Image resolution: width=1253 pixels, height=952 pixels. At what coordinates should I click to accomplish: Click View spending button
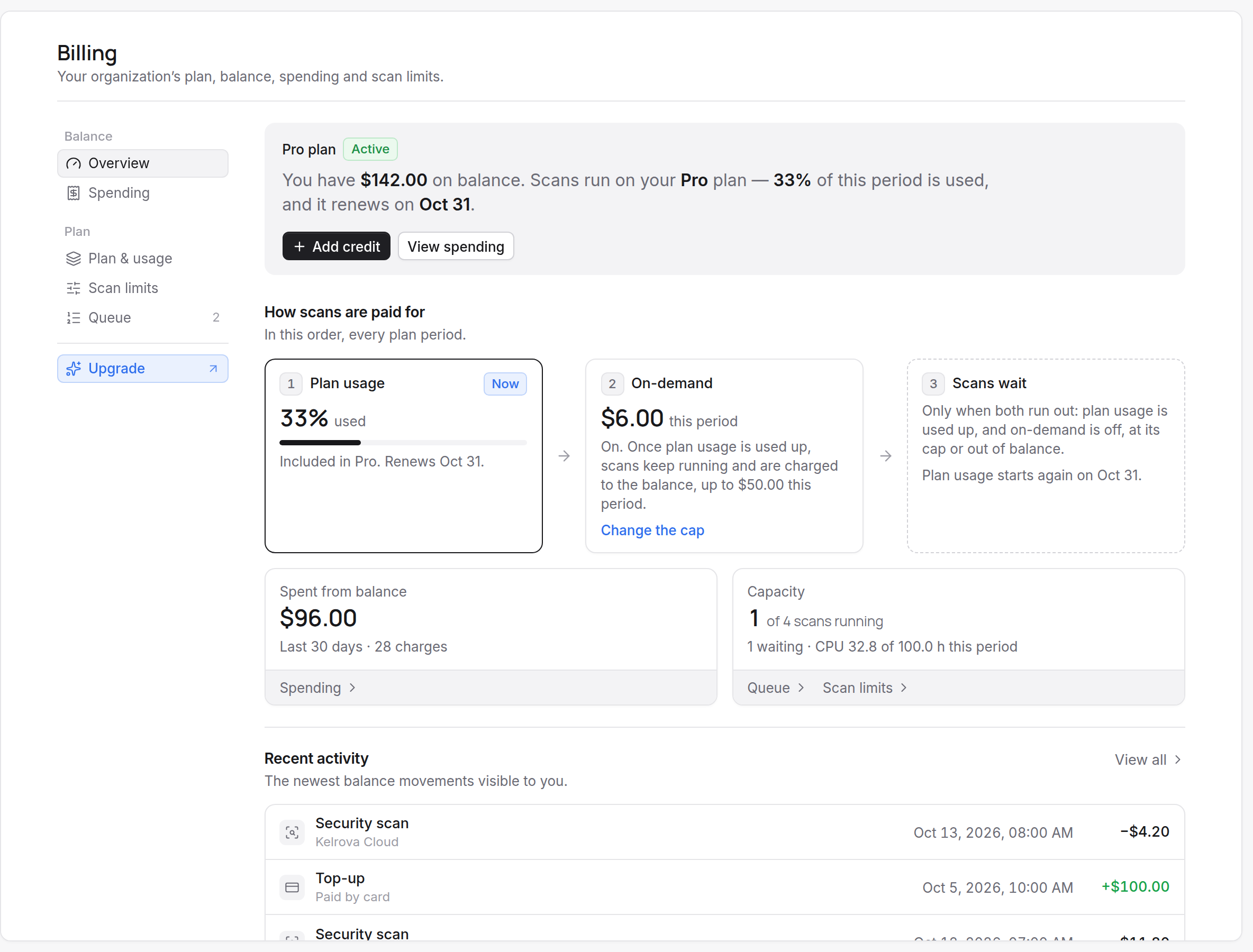[456, 246]
